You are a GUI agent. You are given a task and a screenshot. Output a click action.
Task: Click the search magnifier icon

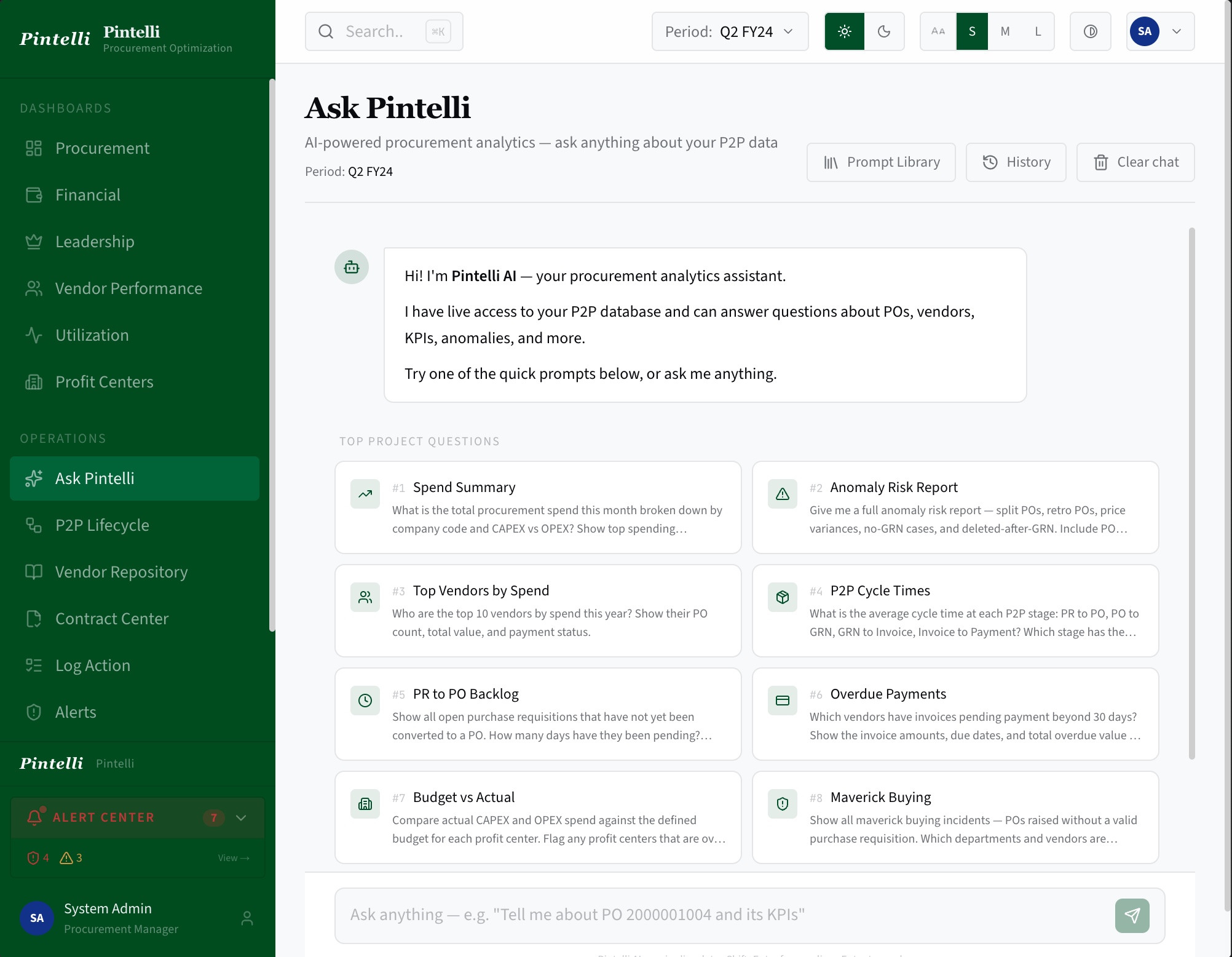pyautogui.click(x=326, y=31)
